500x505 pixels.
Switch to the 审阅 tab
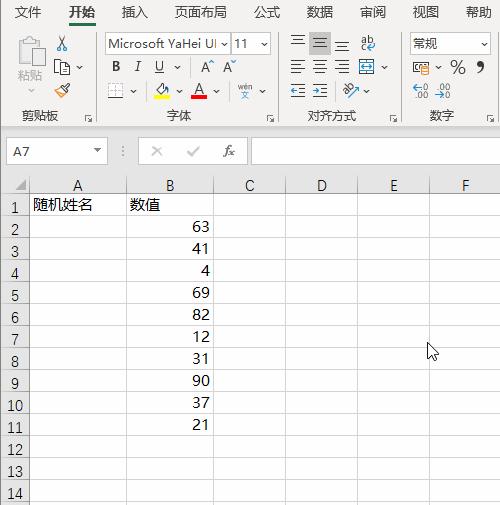coord(373,12)
